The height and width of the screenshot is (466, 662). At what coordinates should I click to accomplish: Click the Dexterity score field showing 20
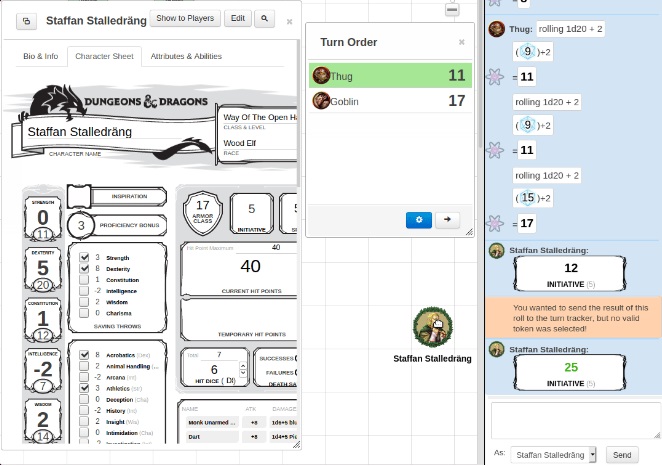point(43,285)
